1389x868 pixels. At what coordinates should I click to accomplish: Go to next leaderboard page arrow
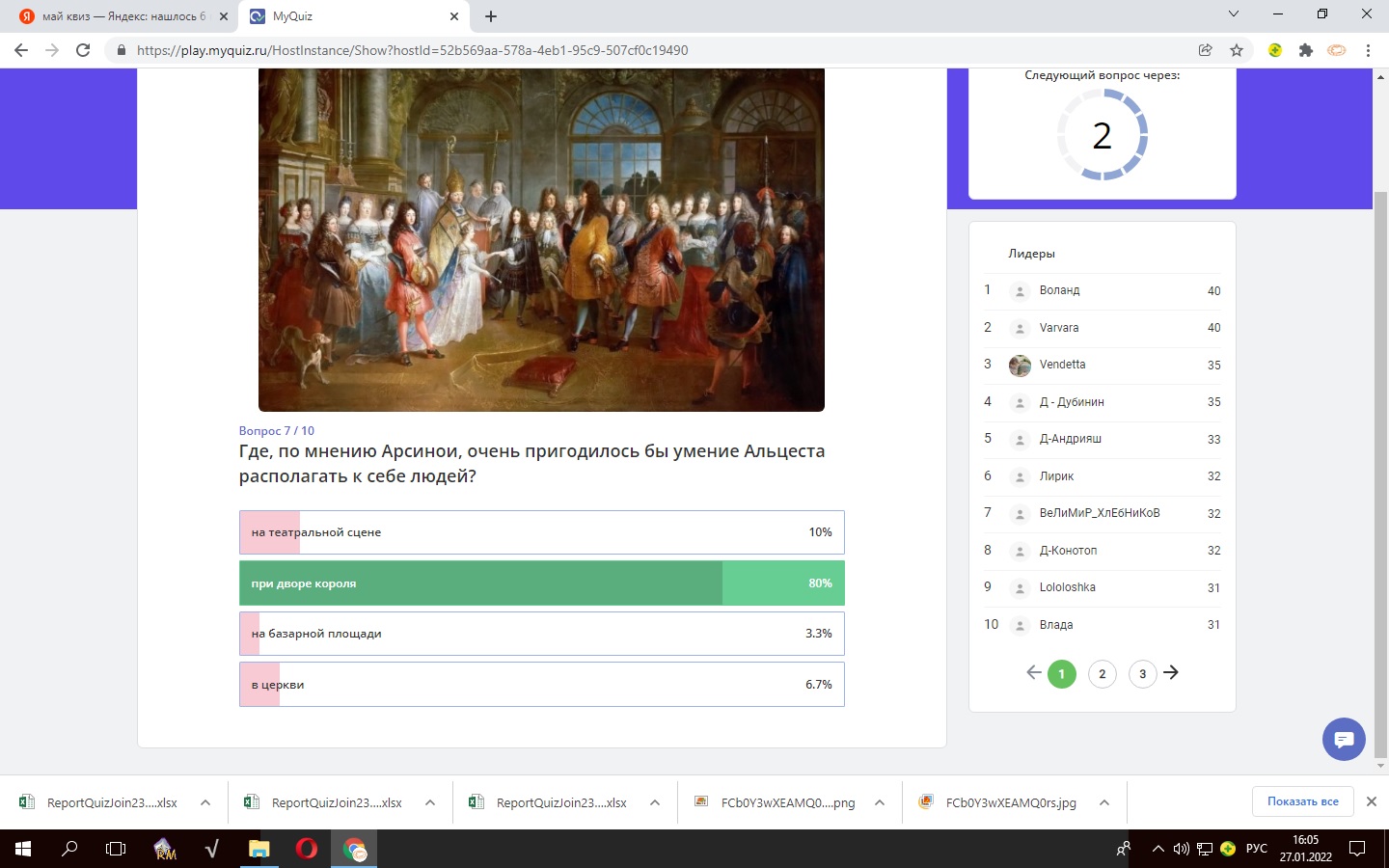coord(1171,673)
